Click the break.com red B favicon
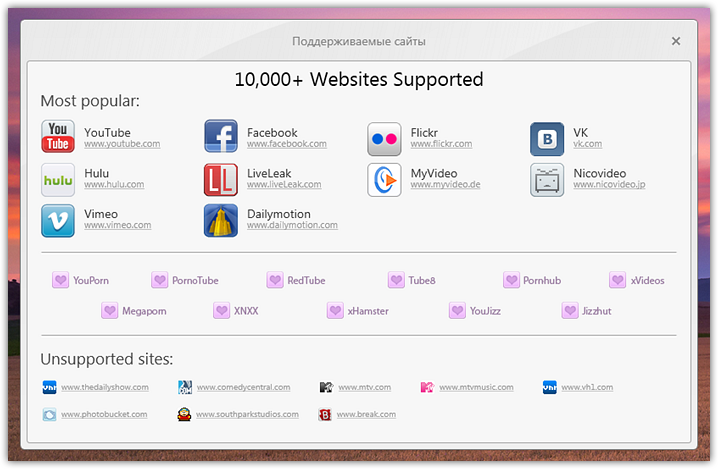 [x=325, y=415]
